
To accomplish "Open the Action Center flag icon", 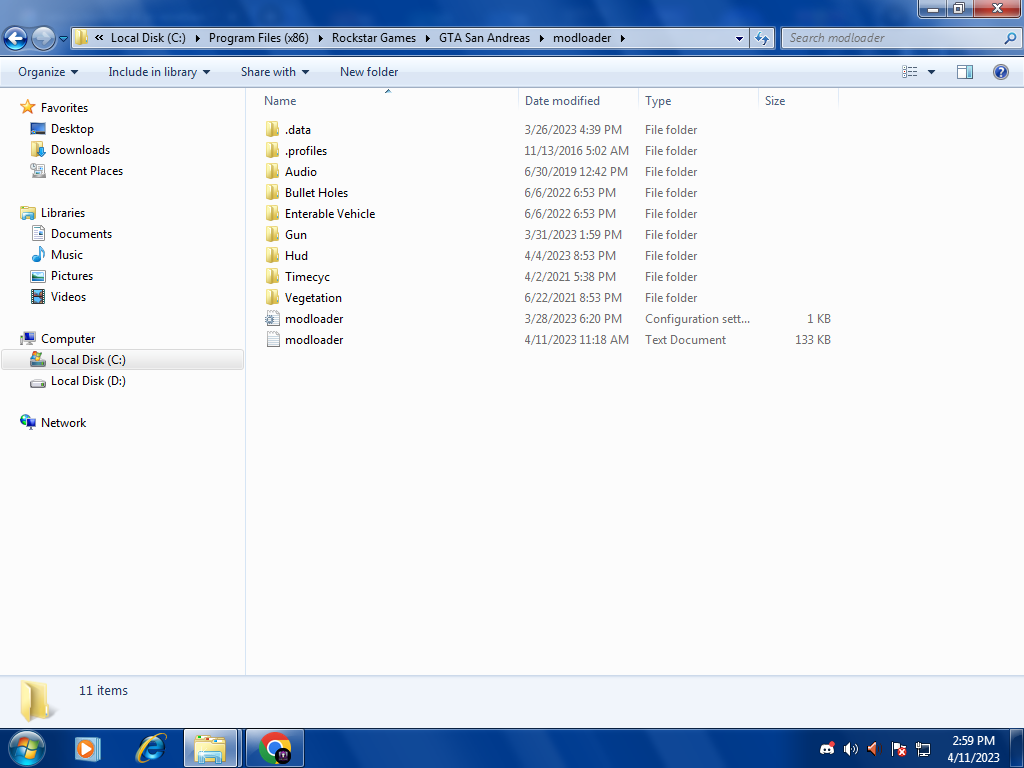I will [899, 749].
